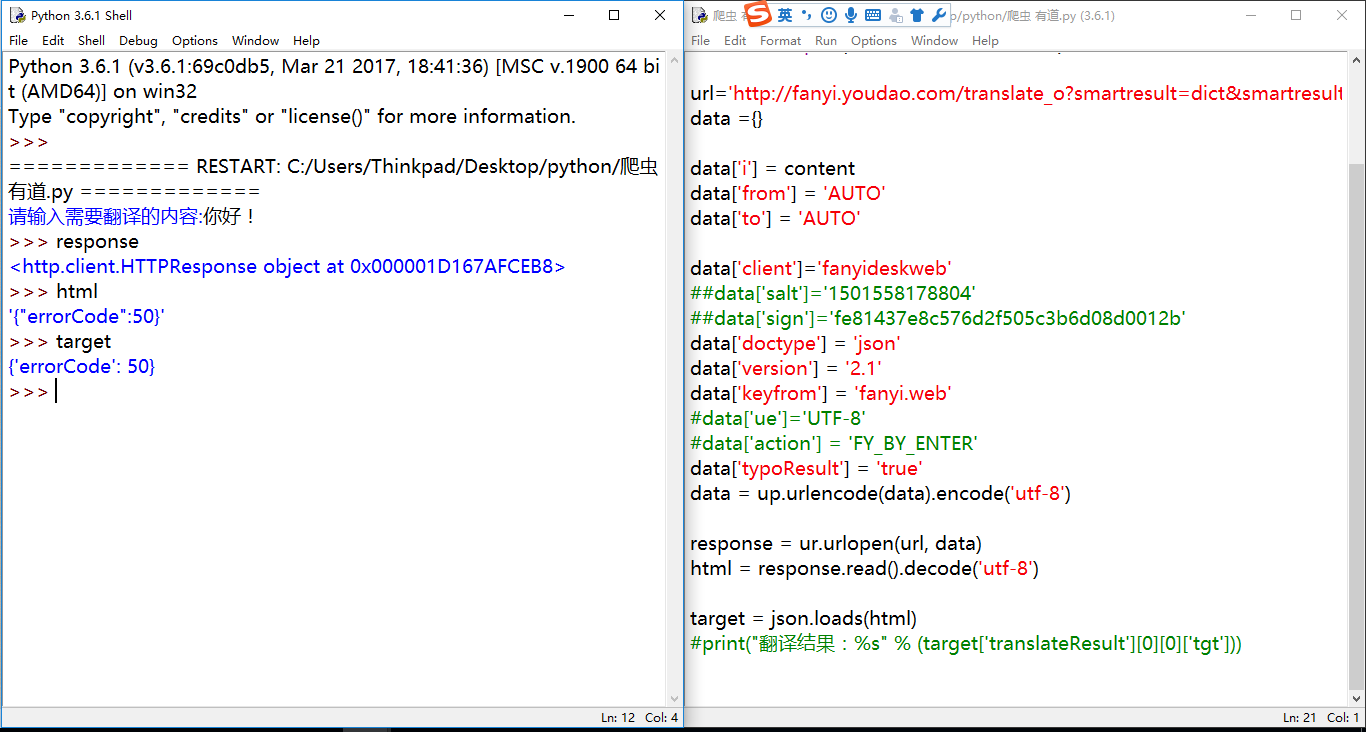This screenshot has width=1366, height=732.
Task: Open Edit menu in Python Shell window
Action: point(53,41)
